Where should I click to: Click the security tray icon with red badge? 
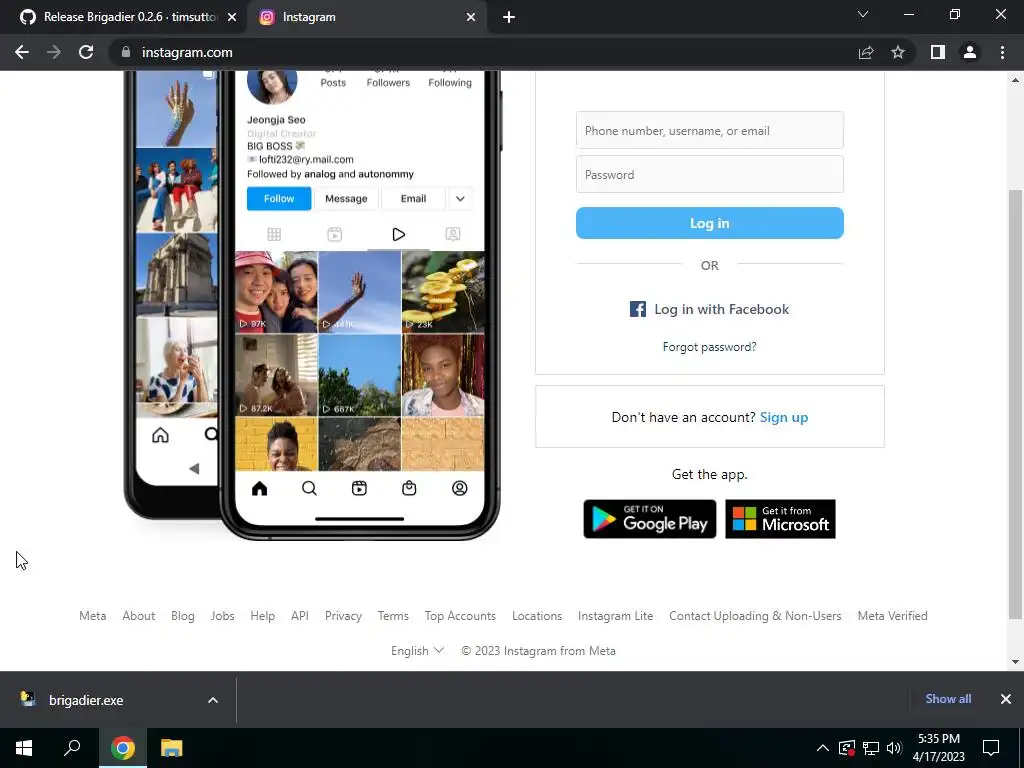point(847,748)
